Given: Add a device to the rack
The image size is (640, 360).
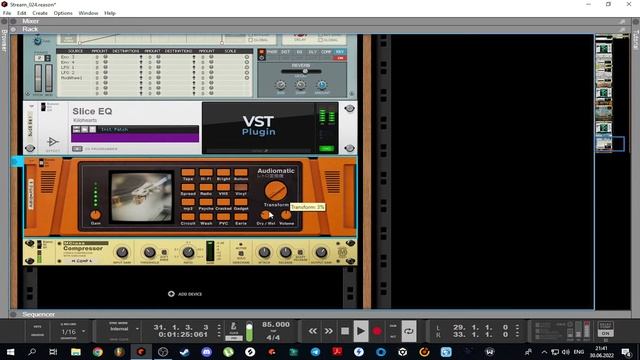Looking at the screenshot, I should 185,294.
